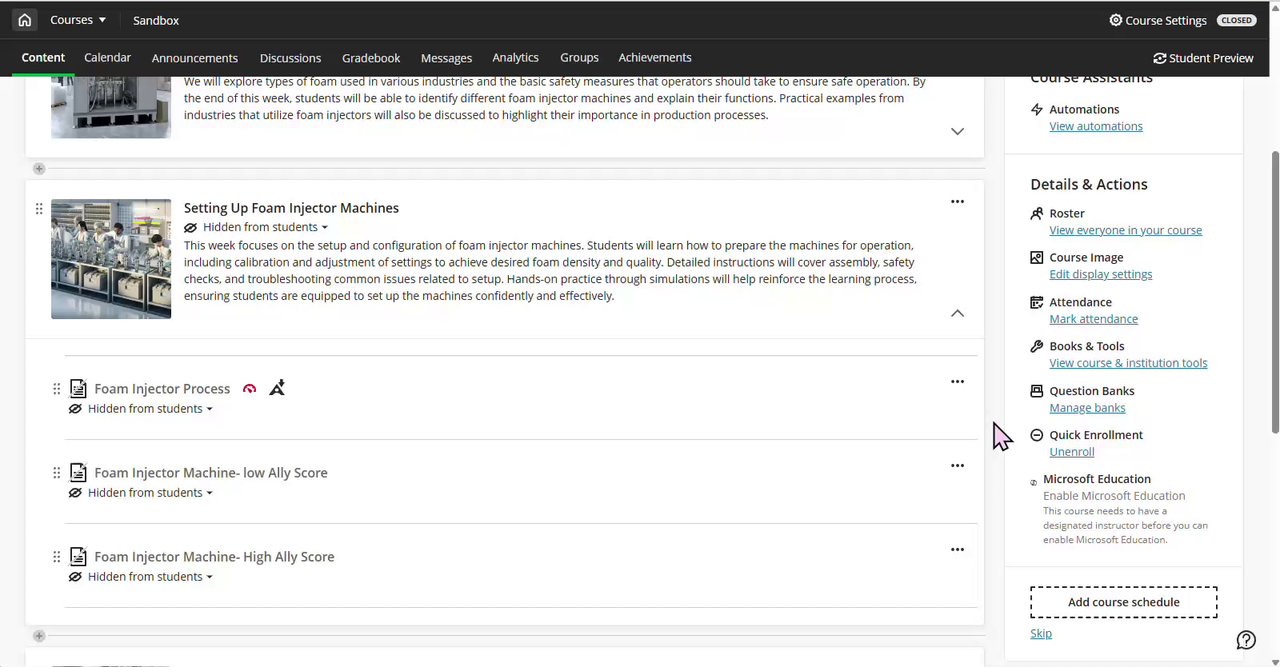Screen dimensions: 1280x667
Task: Click the Home icon in top bar
Action: pos(24,20)
